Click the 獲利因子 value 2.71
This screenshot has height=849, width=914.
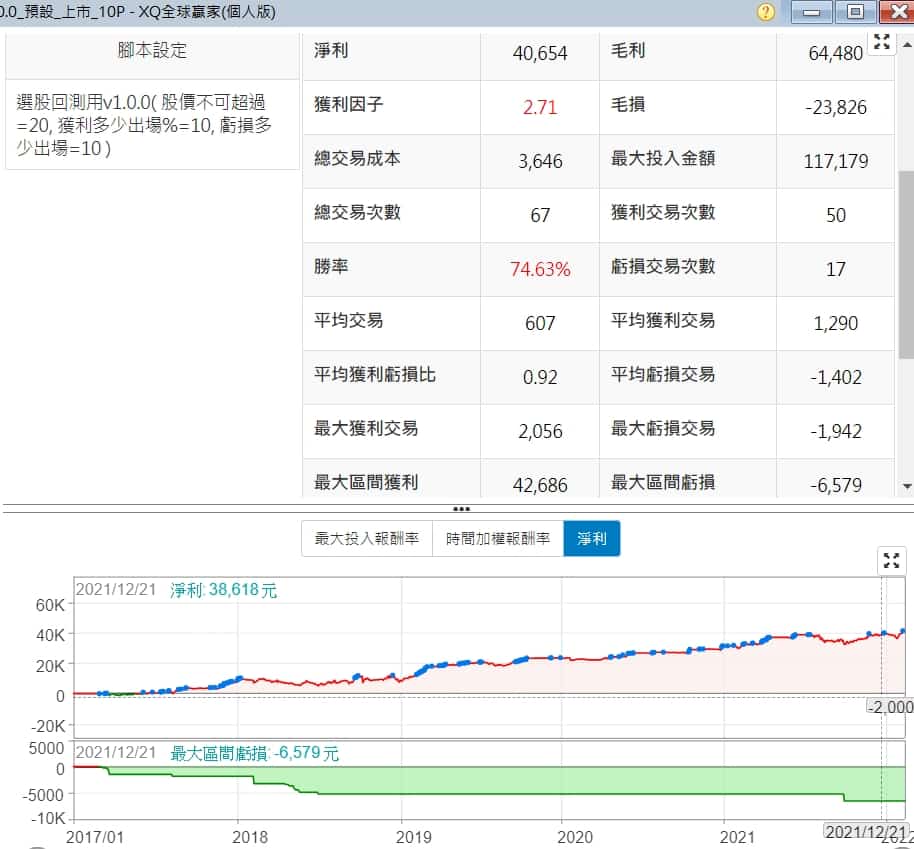[540, 107]
